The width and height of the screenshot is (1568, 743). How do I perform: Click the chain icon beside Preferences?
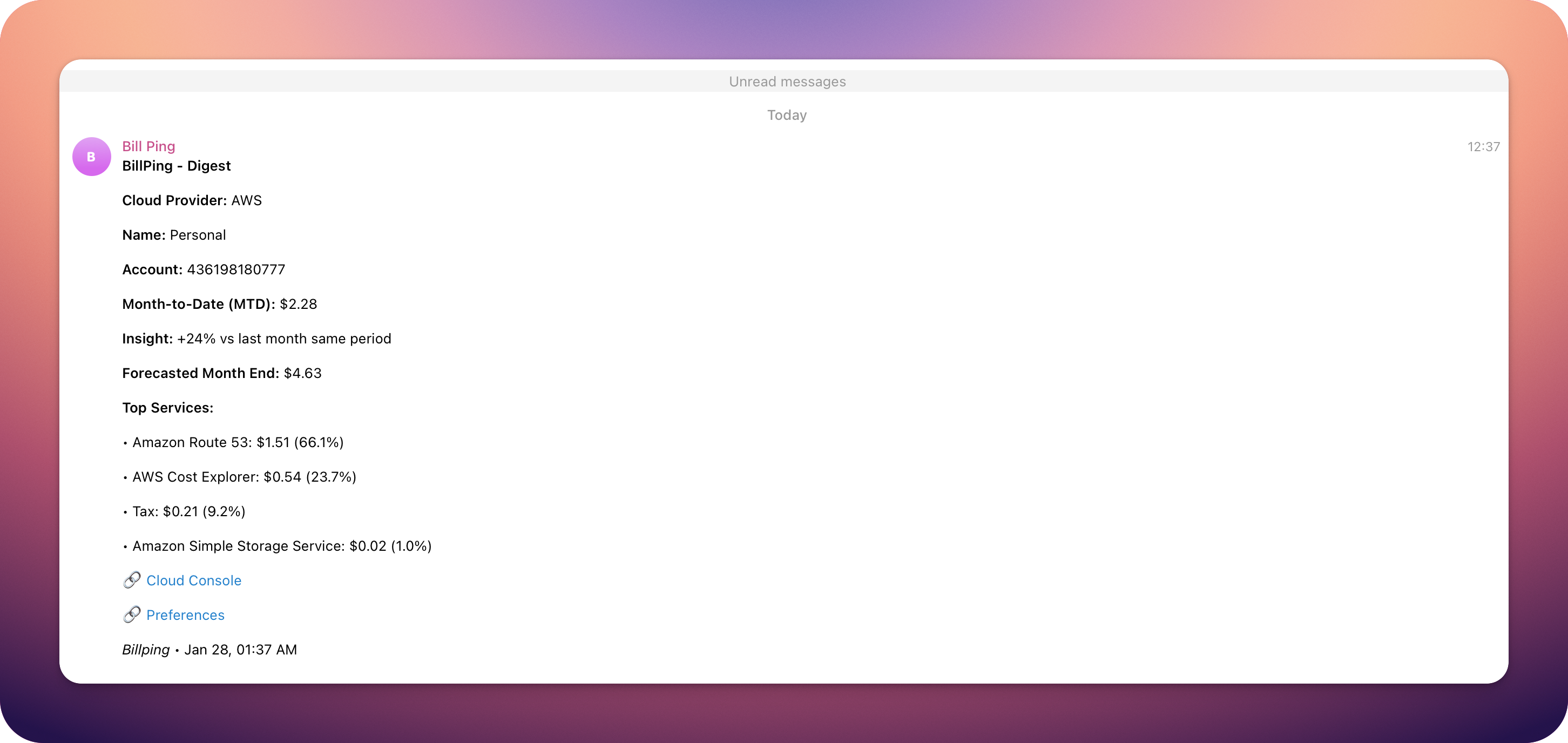pos(132,615)
